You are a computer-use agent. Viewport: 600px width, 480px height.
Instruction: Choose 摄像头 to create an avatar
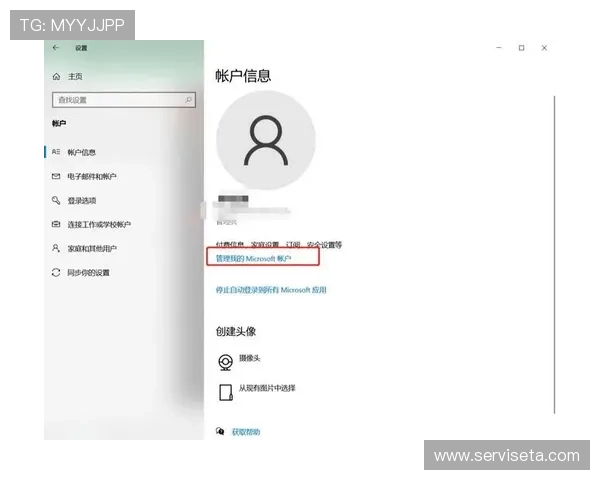249,358
